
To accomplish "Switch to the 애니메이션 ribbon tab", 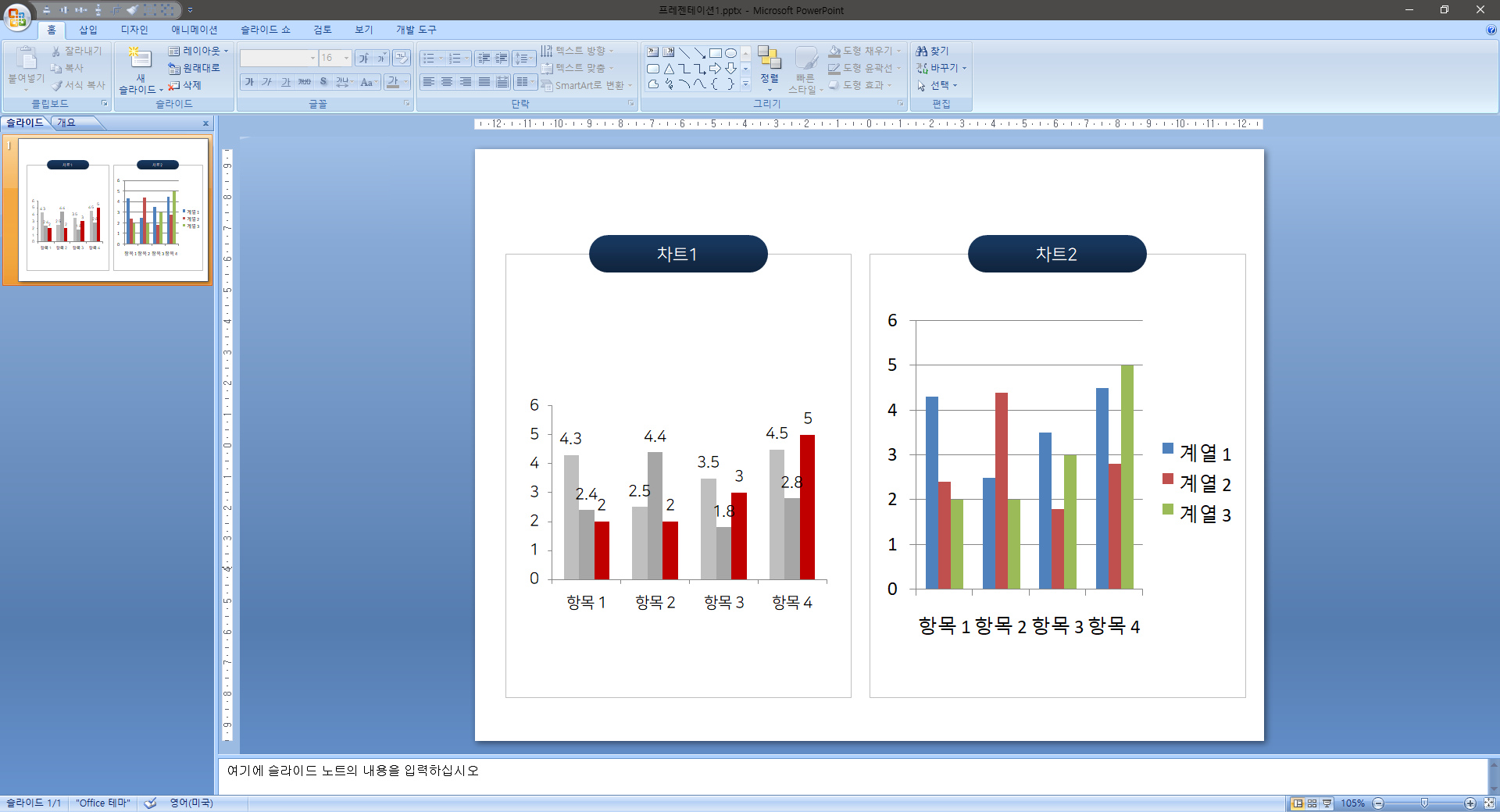I will [195, 30].
